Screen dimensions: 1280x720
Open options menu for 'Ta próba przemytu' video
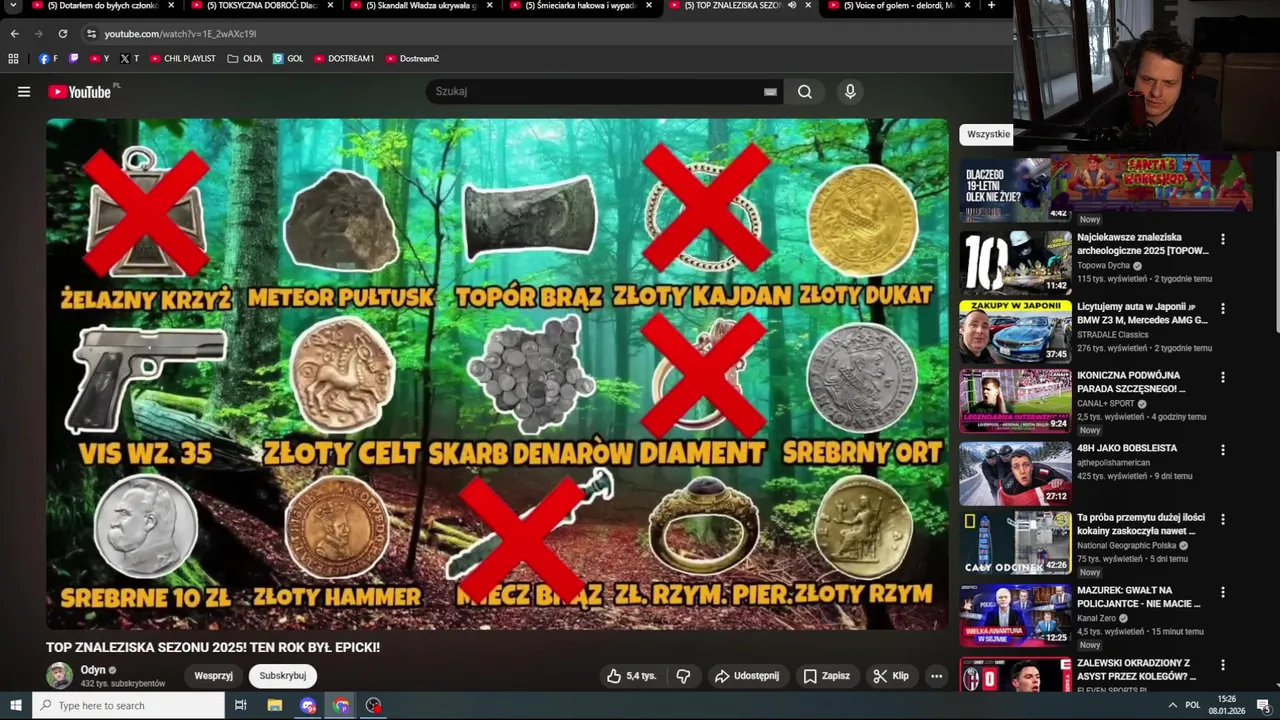[1222, 520]
